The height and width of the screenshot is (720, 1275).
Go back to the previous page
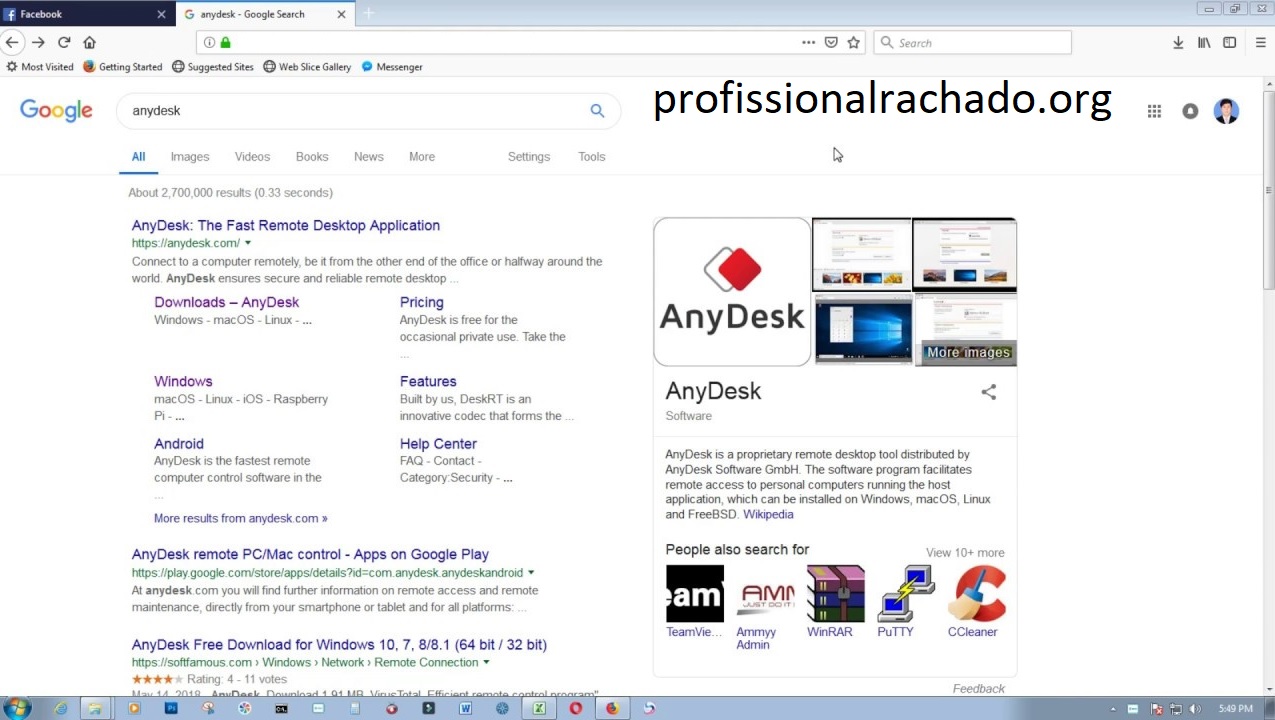12,42
